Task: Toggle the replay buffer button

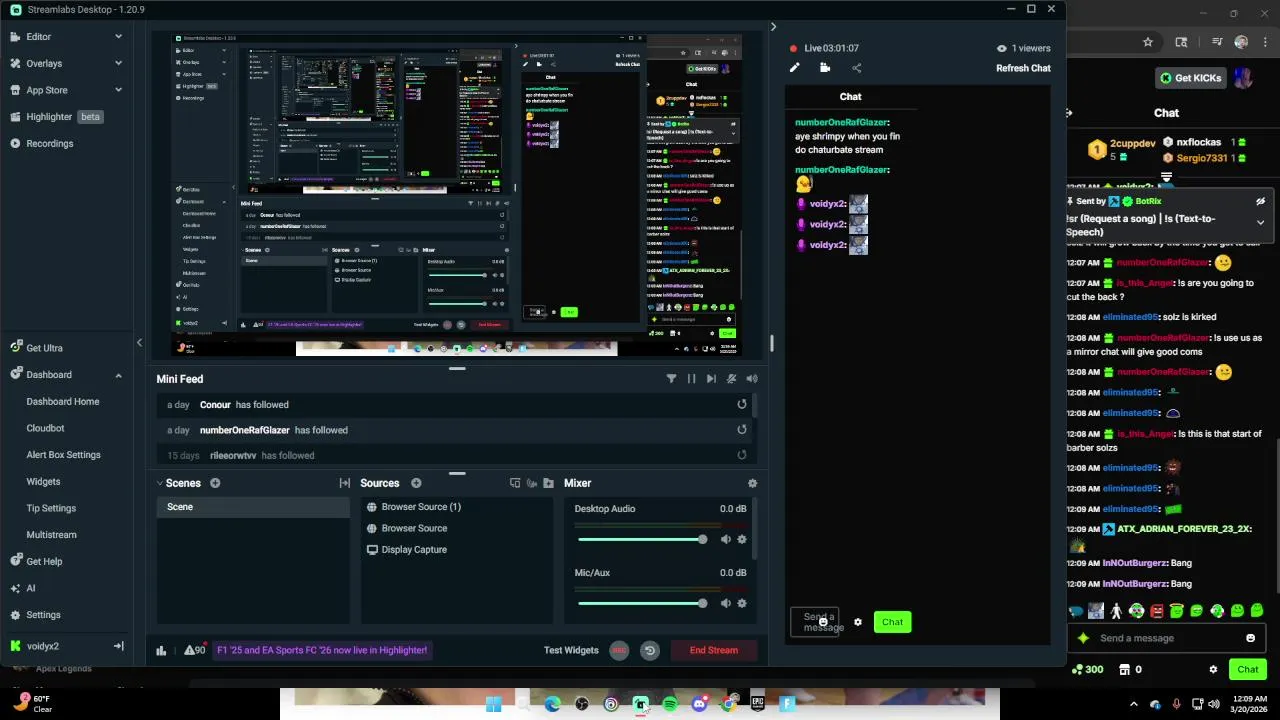Action: pyautogui.click(x=650, y=650)
